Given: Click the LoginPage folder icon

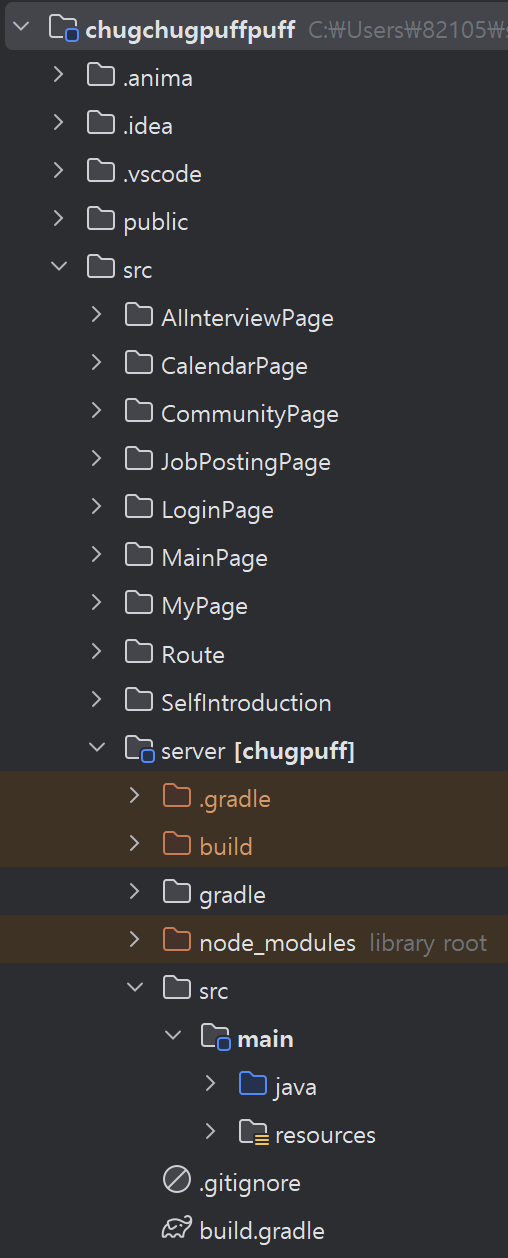Looking at the screenshot, I should (139, 508).
